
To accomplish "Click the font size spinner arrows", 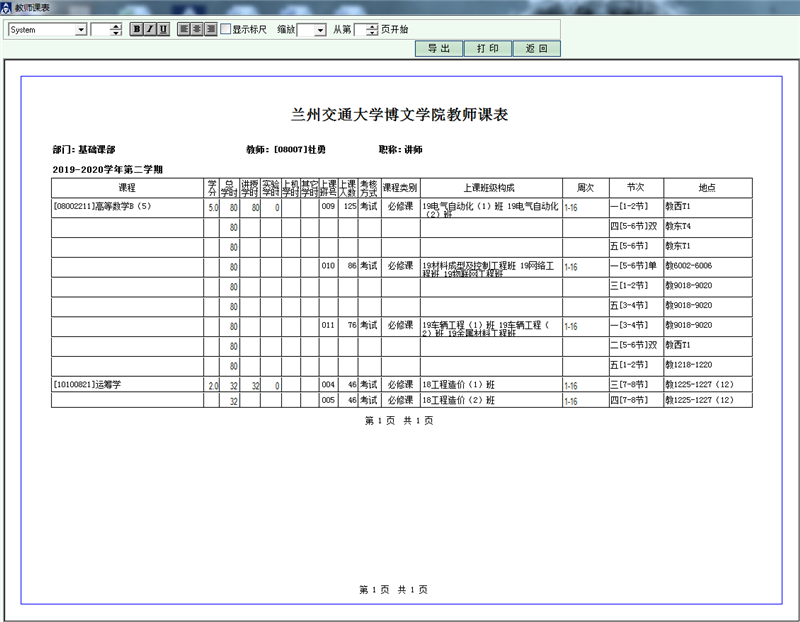I will [117, 30].
